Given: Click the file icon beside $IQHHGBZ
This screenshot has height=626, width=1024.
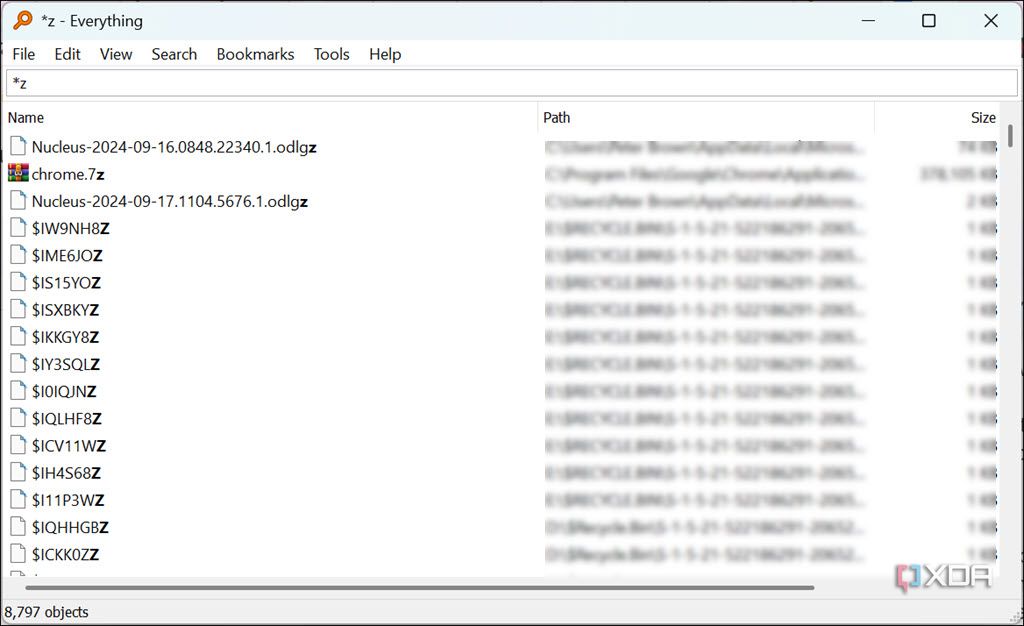Looking at the screenshot, I should pyautogui.click(x=18, y=527).
